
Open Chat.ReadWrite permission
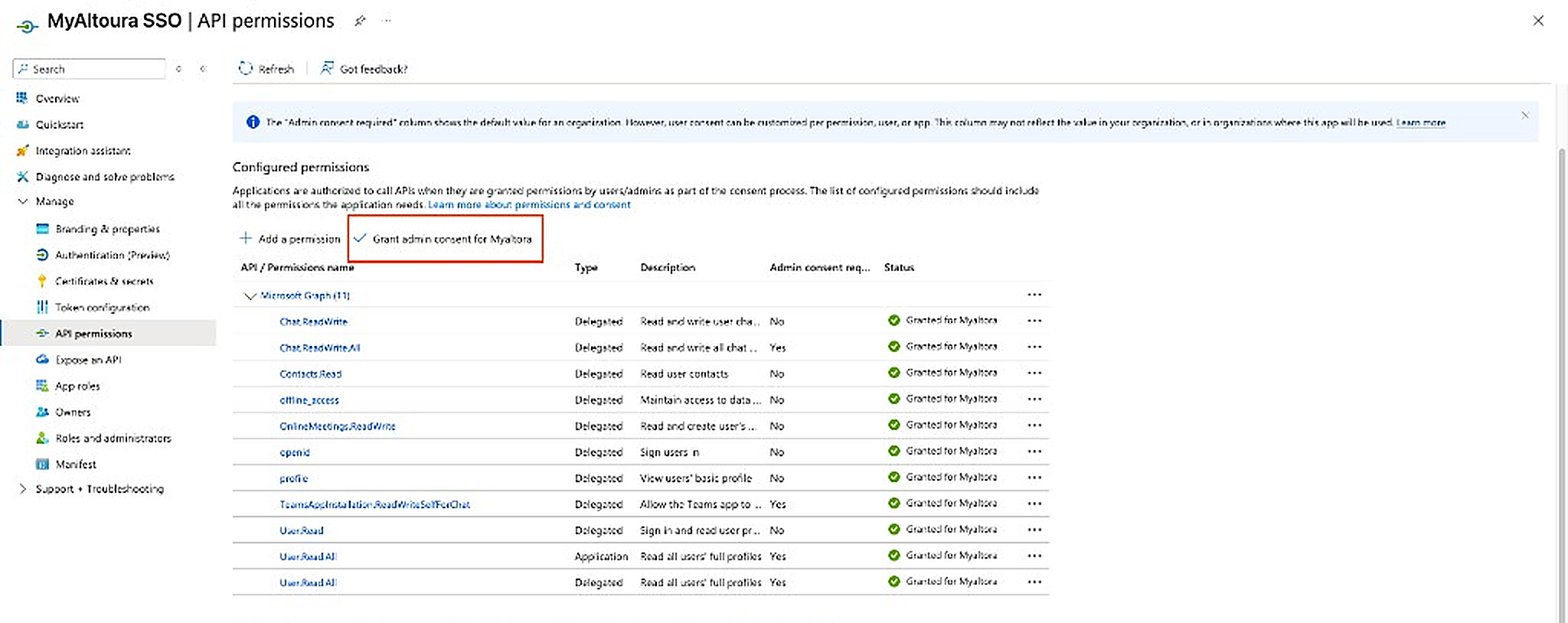(314, 321)
